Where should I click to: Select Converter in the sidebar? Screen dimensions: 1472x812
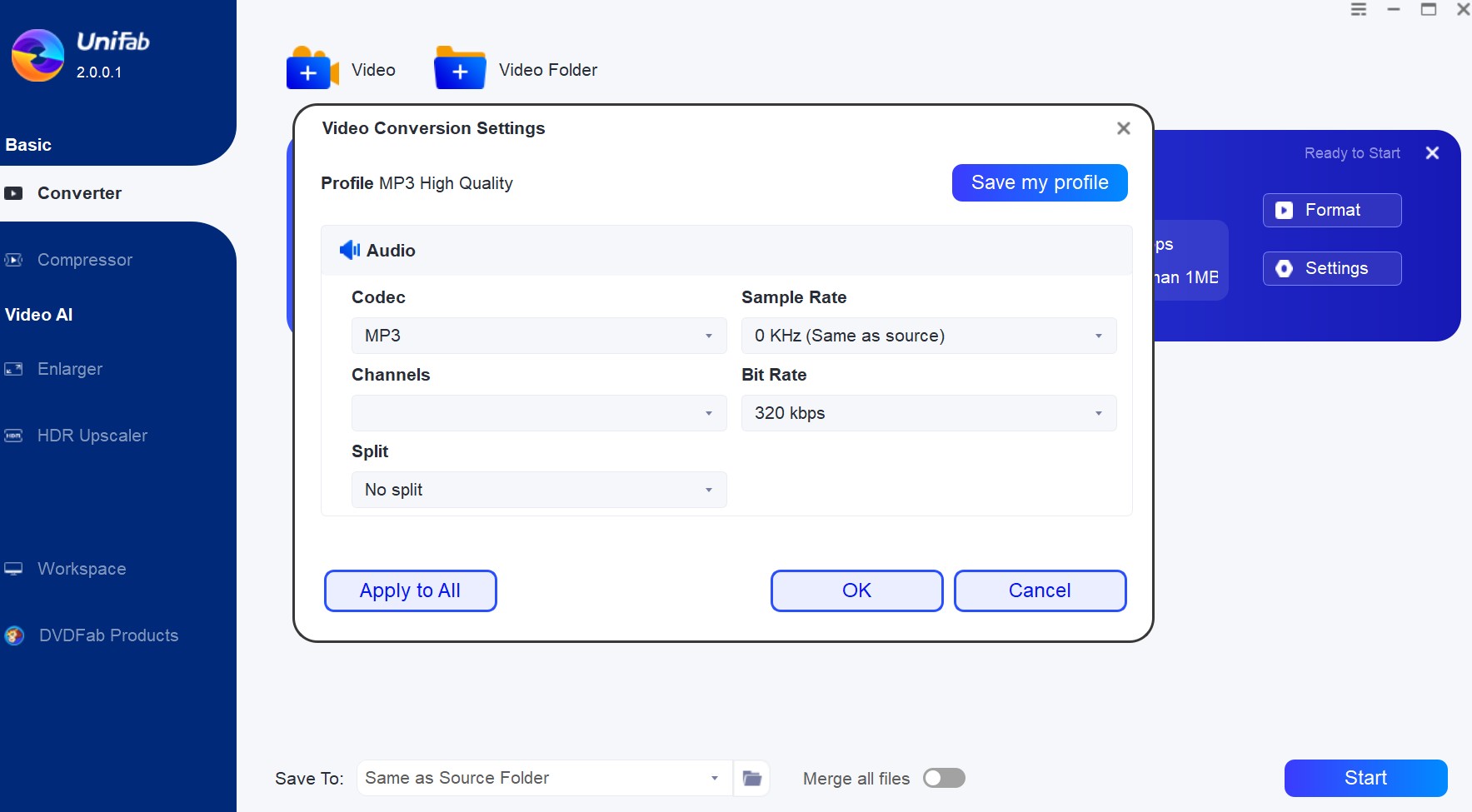(79, 193)
